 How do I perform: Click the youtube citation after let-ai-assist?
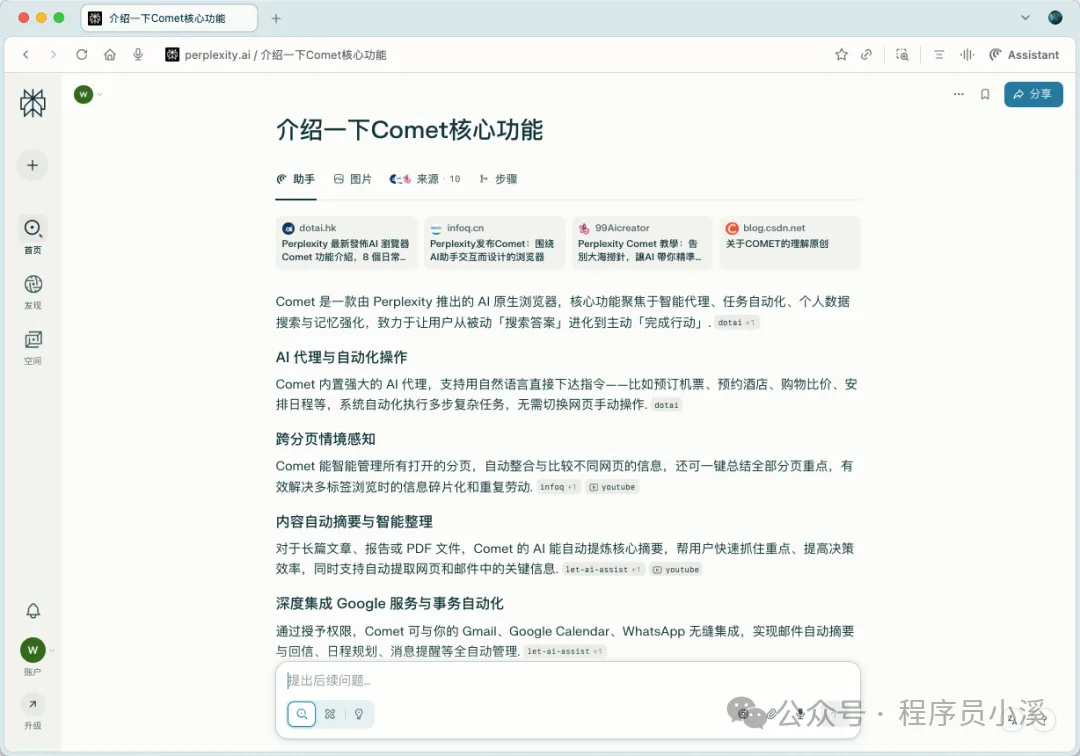(676, 569)
